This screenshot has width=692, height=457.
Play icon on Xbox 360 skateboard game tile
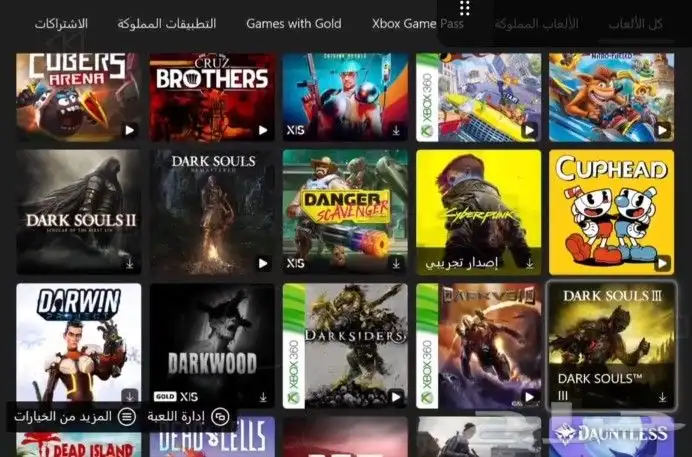[x=529, y=130]
